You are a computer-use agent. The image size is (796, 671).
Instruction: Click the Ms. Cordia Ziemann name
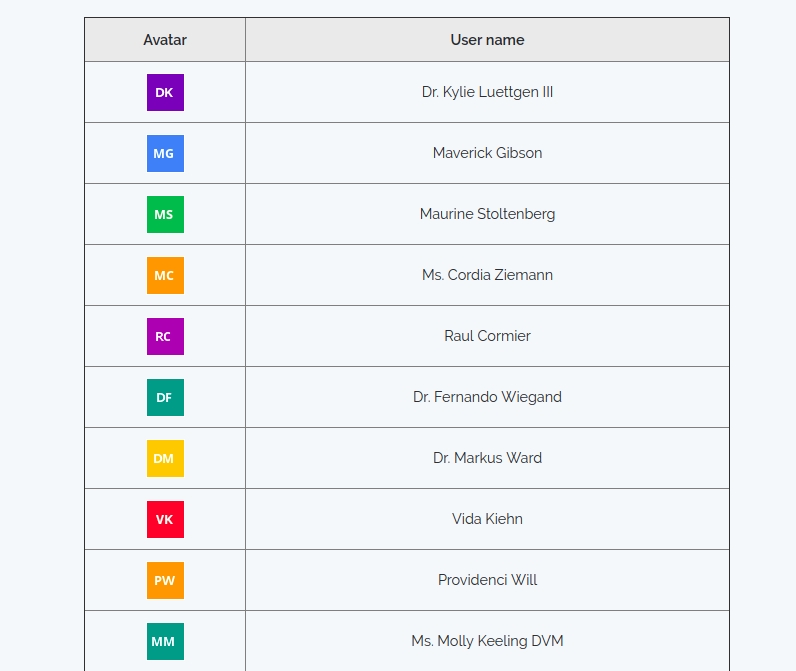487,275
